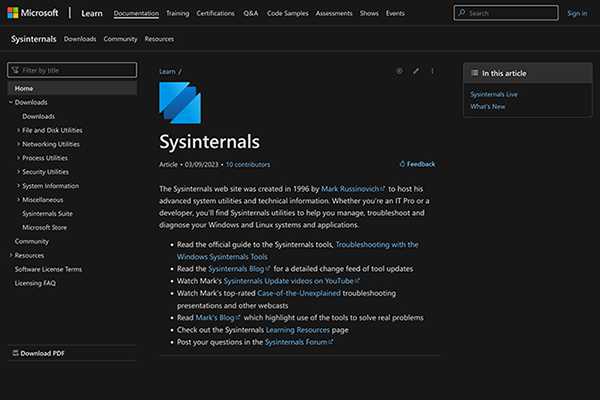Image resolution: width=600 pixels, height=400 pixels.
Task: Open the nested Downloads sidebar page
Action: coord(38,116)
